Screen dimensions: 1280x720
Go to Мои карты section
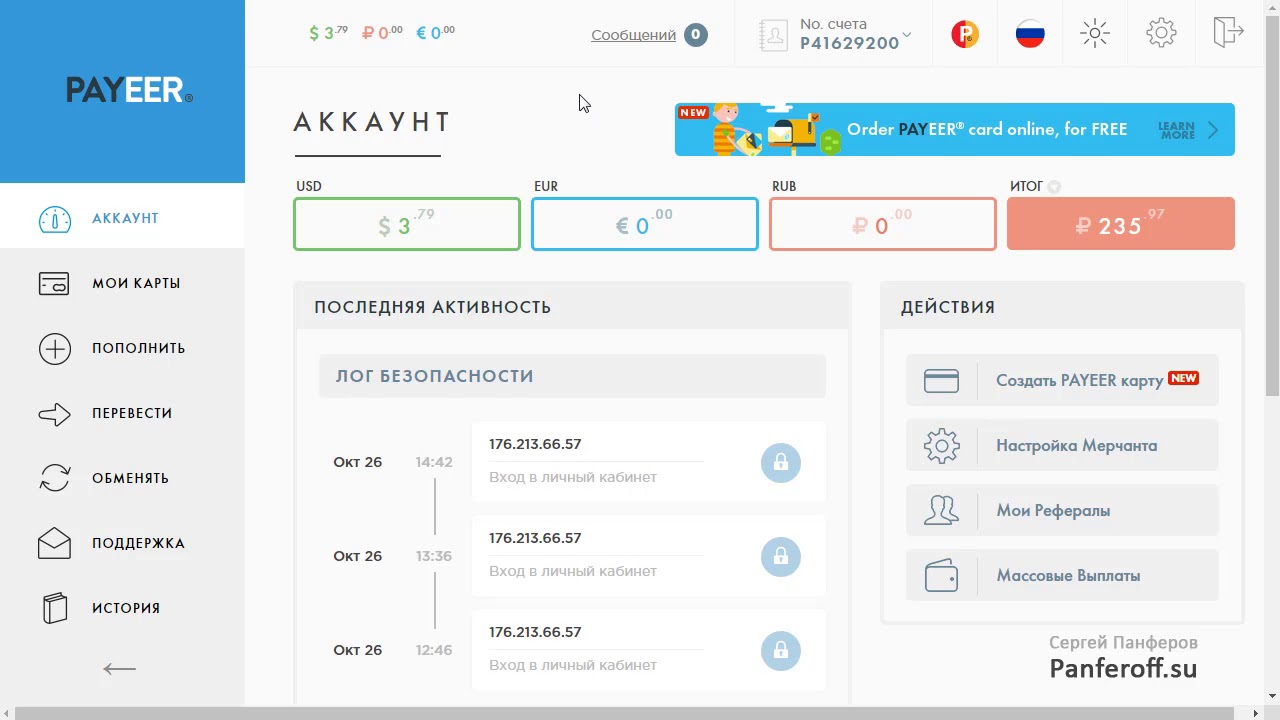tap(136, 284)
